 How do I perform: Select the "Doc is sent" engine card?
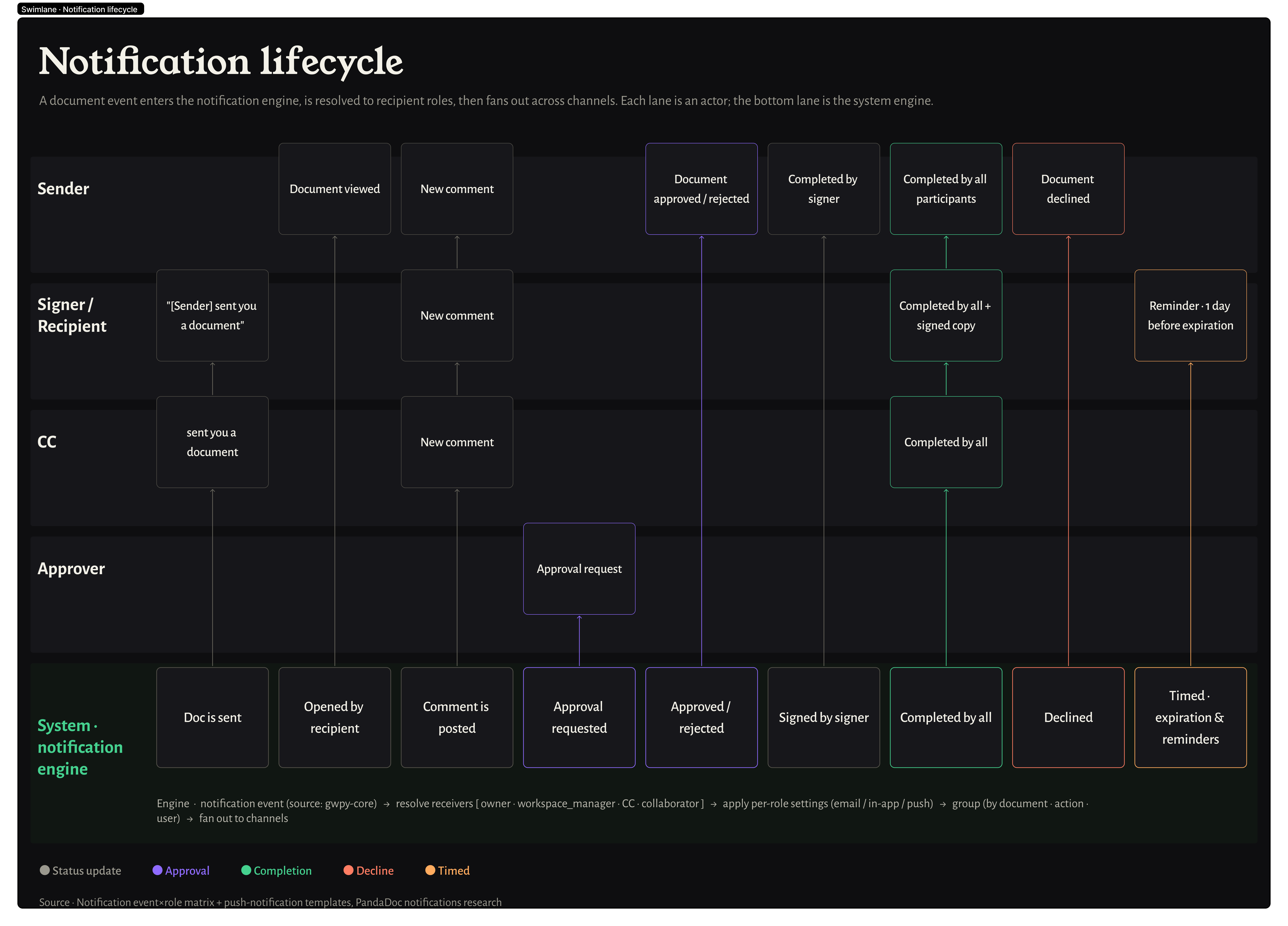click(x=212, y=717)
